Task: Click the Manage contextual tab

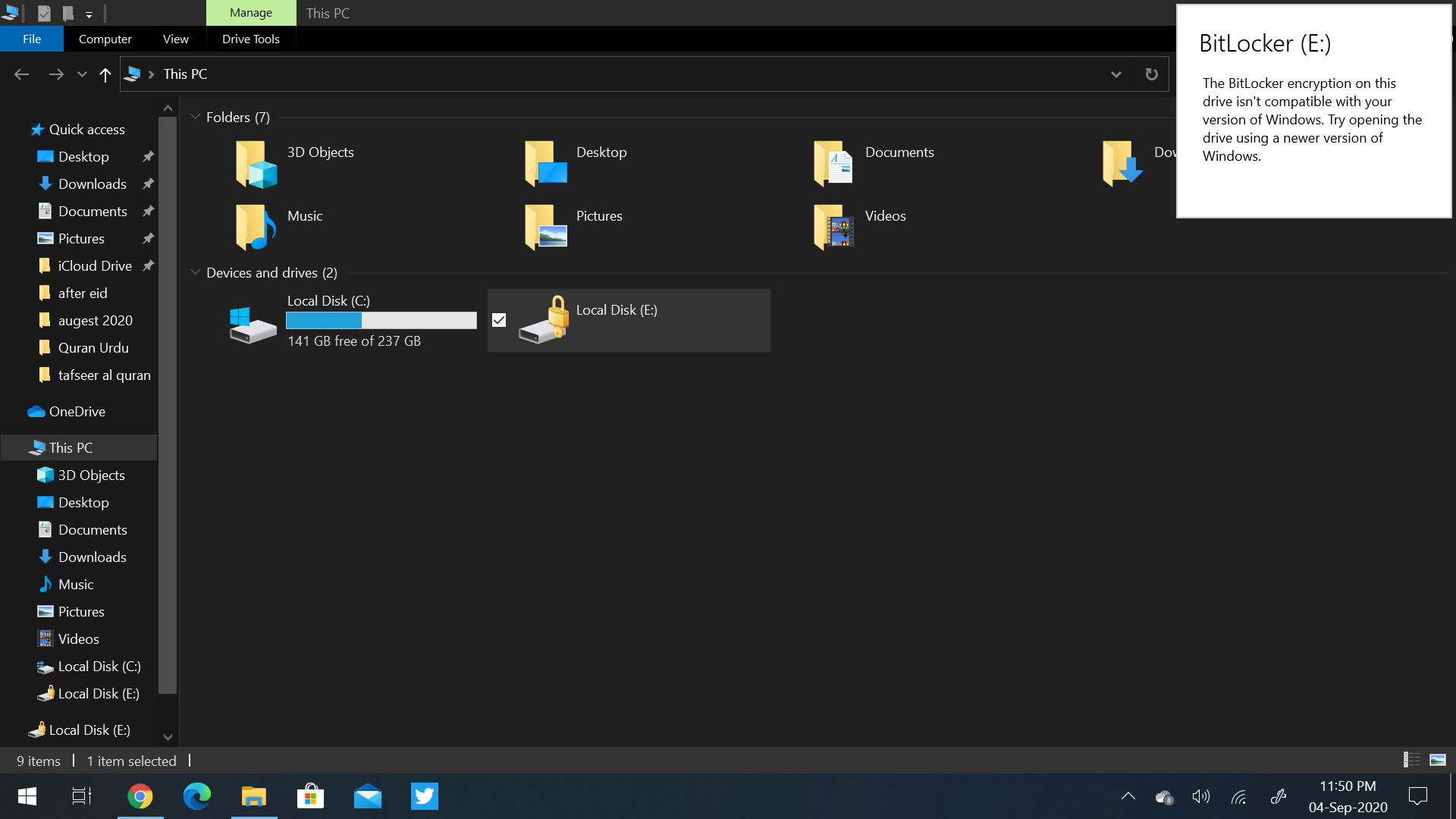Action: point(251,13)
